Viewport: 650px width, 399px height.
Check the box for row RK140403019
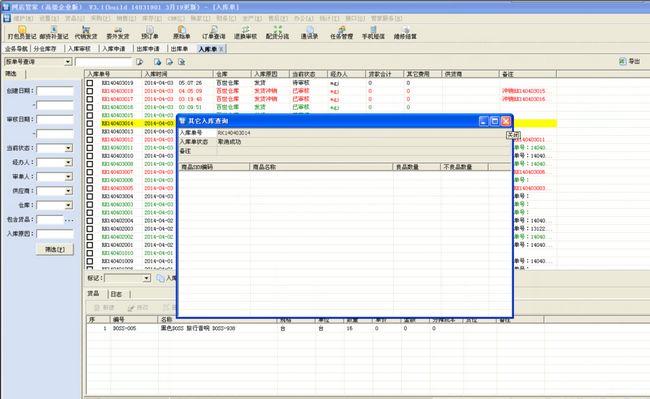click(90, 83)
